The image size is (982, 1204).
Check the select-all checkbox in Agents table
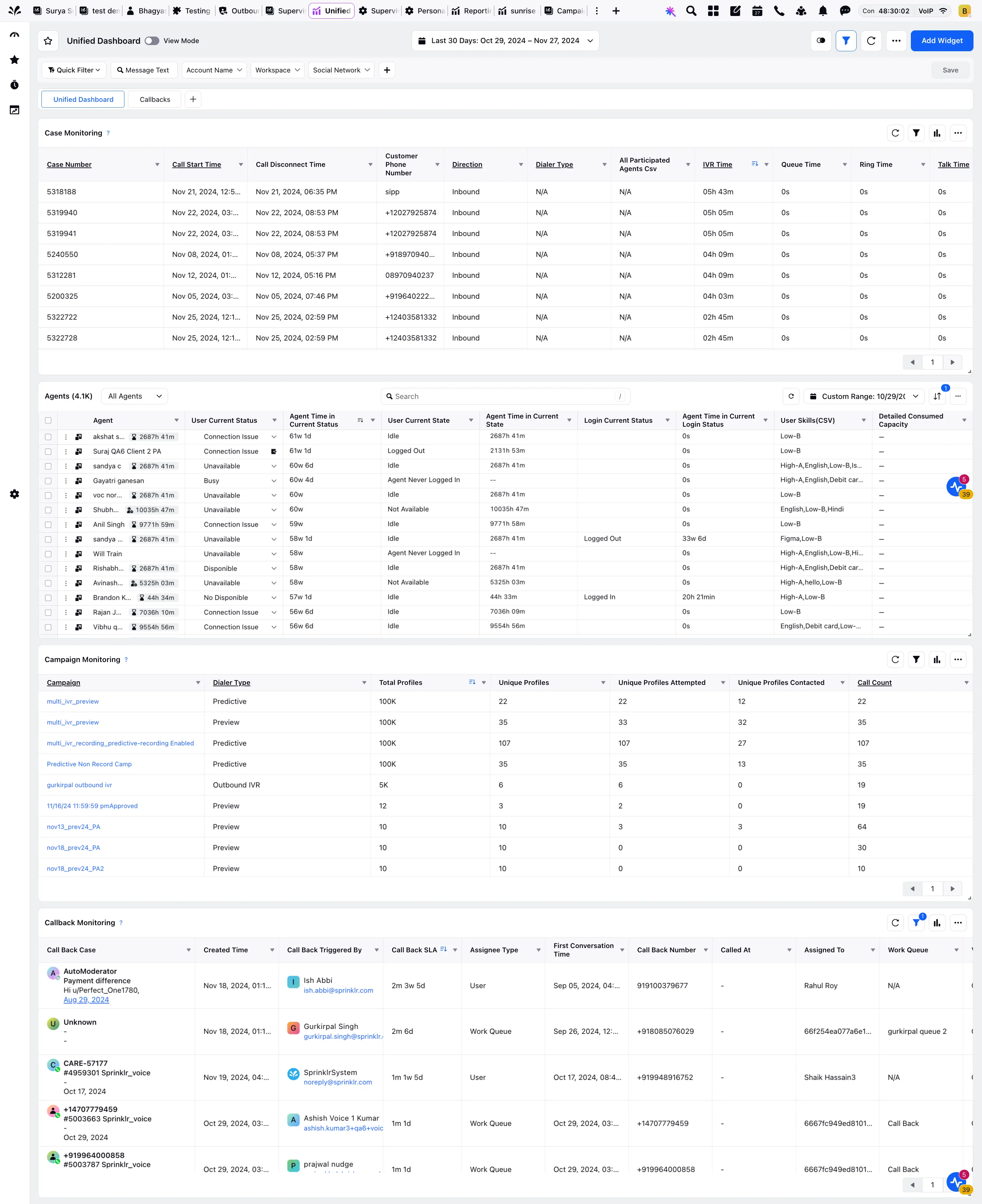48,420
